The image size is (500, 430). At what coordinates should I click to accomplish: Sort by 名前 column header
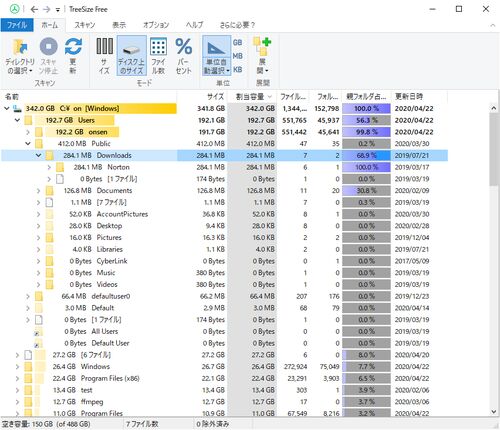click(x=89, y=97)
